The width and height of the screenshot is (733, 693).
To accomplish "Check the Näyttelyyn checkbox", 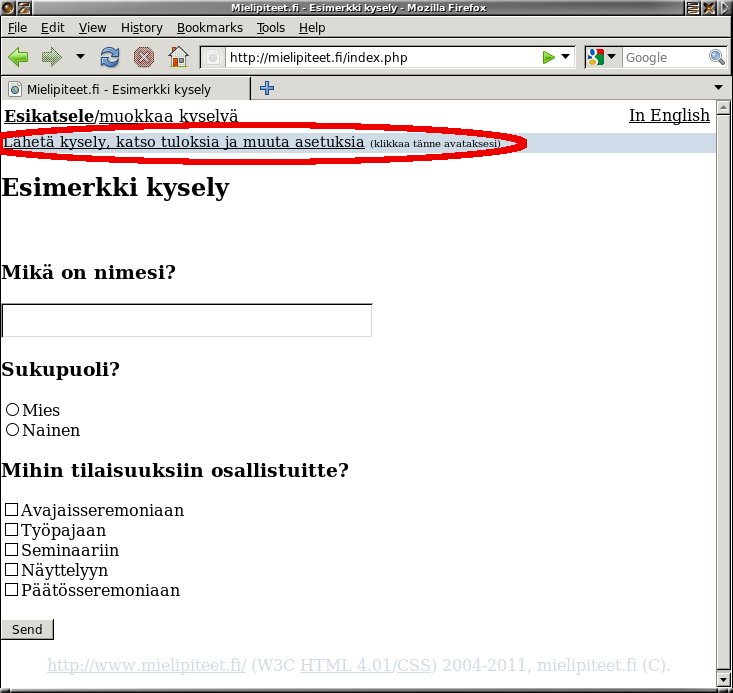I will pyautogui.click(x=11, y=570).
